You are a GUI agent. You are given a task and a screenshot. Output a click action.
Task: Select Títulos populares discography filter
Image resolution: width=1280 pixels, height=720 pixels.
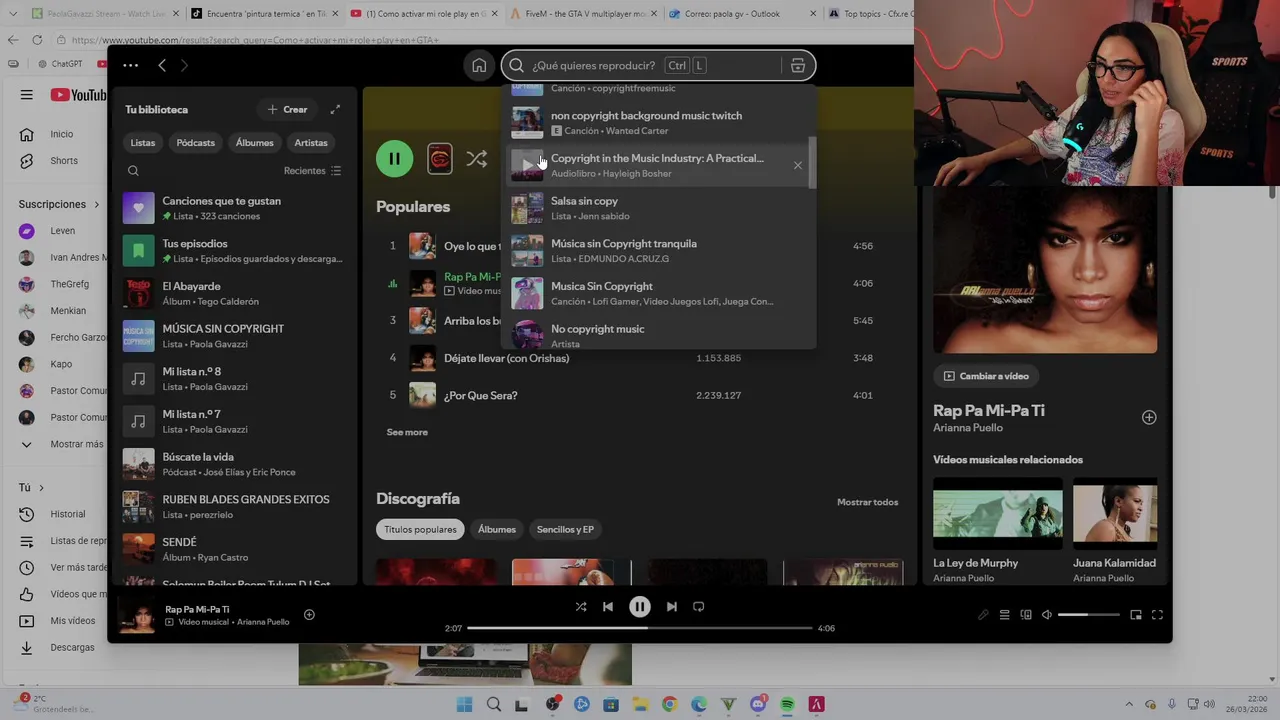pyautogui.click(x=420, y=530)
